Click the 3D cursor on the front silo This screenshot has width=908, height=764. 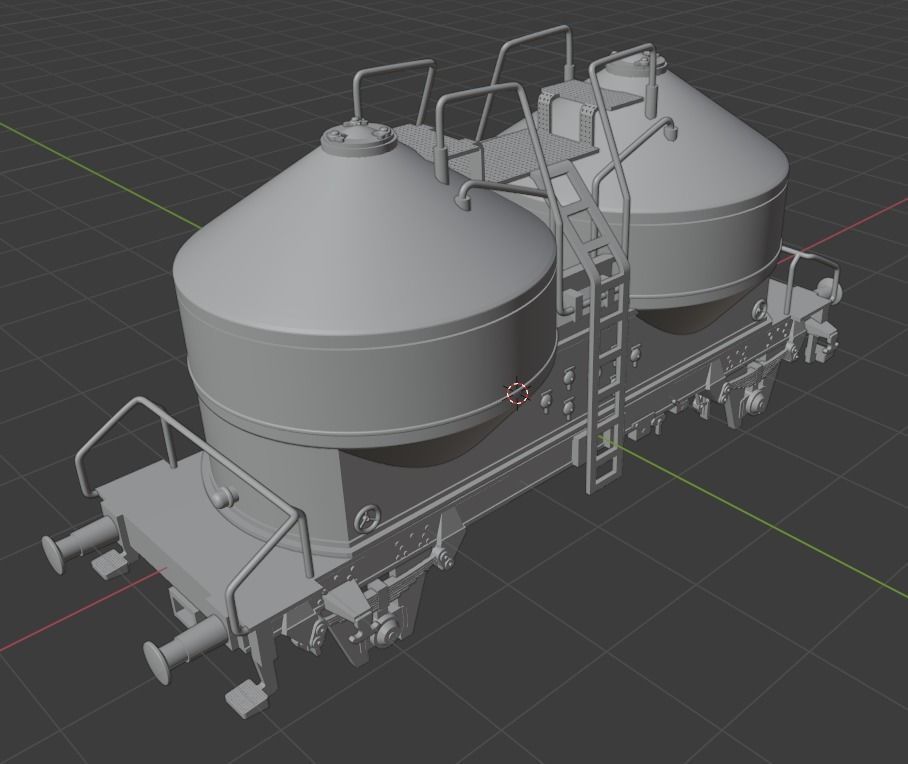517,393
